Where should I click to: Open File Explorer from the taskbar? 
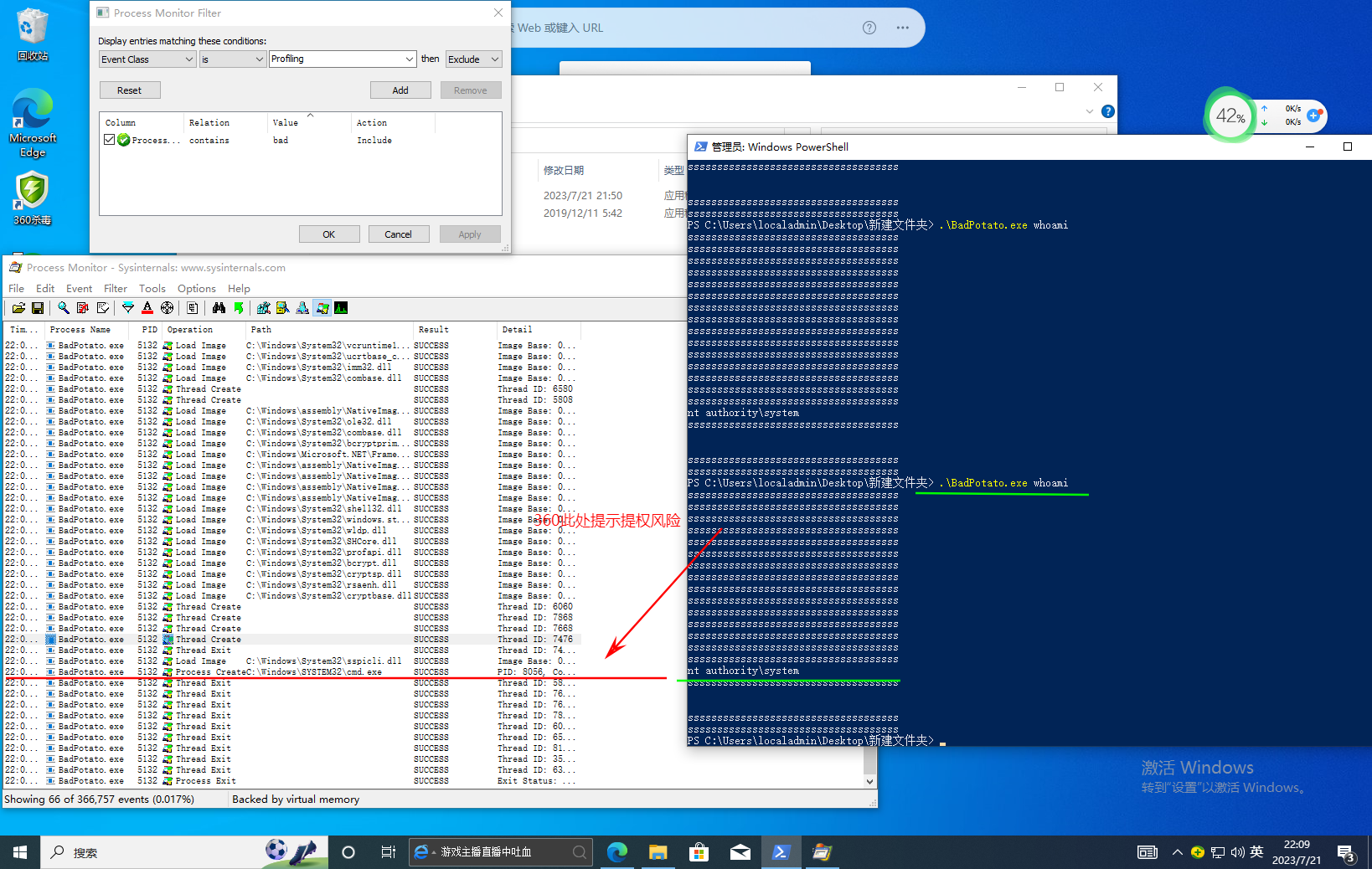(658, 852)
